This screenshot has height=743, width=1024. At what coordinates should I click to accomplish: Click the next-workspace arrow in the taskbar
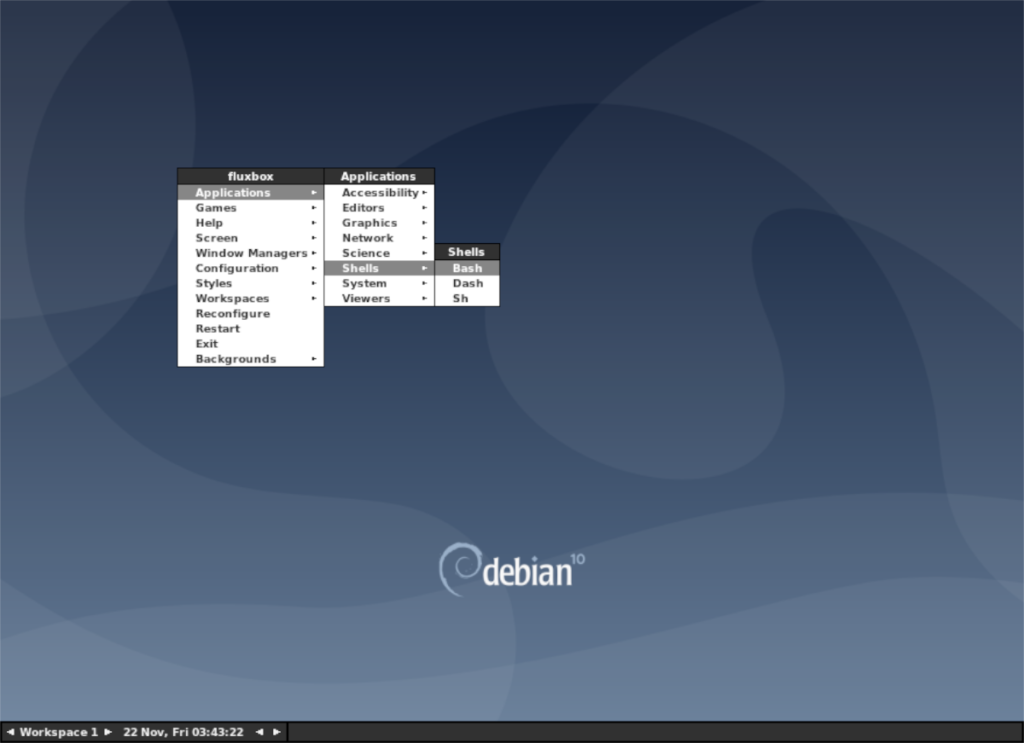pyautogui.click(x=108, y=731)
